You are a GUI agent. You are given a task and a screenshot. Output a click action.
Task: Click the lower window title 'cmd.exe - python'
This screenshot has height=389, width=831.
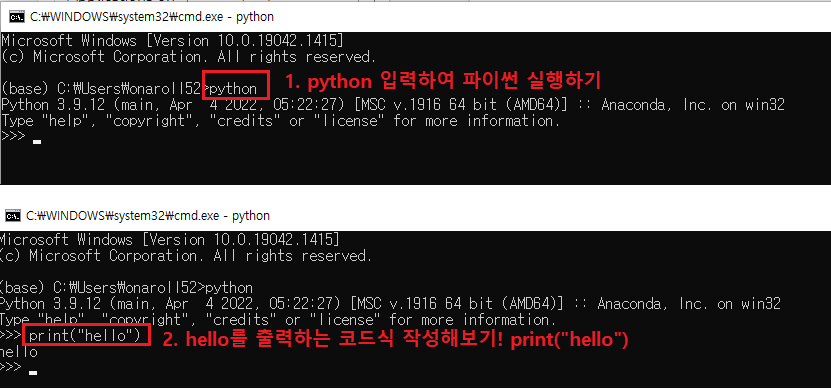(148, 216)
